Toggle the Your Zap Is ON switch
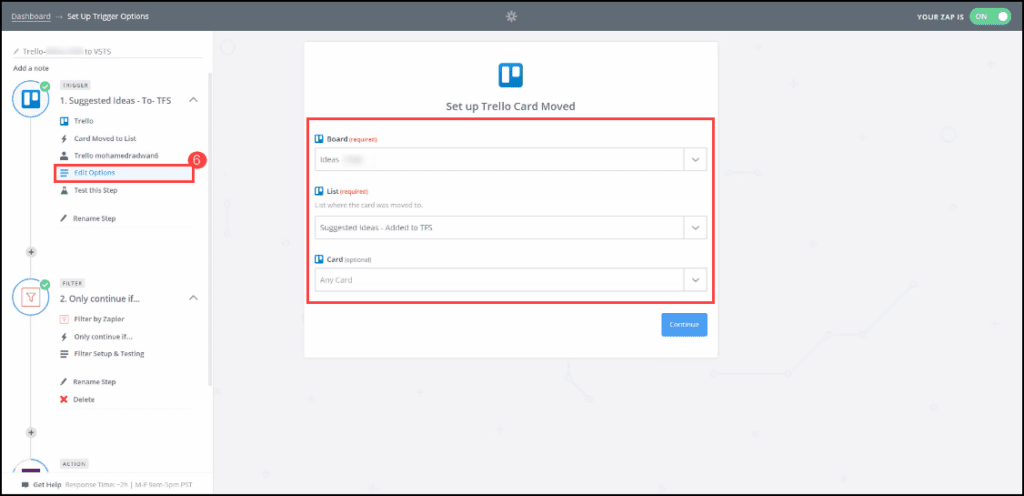 [991, 17]
